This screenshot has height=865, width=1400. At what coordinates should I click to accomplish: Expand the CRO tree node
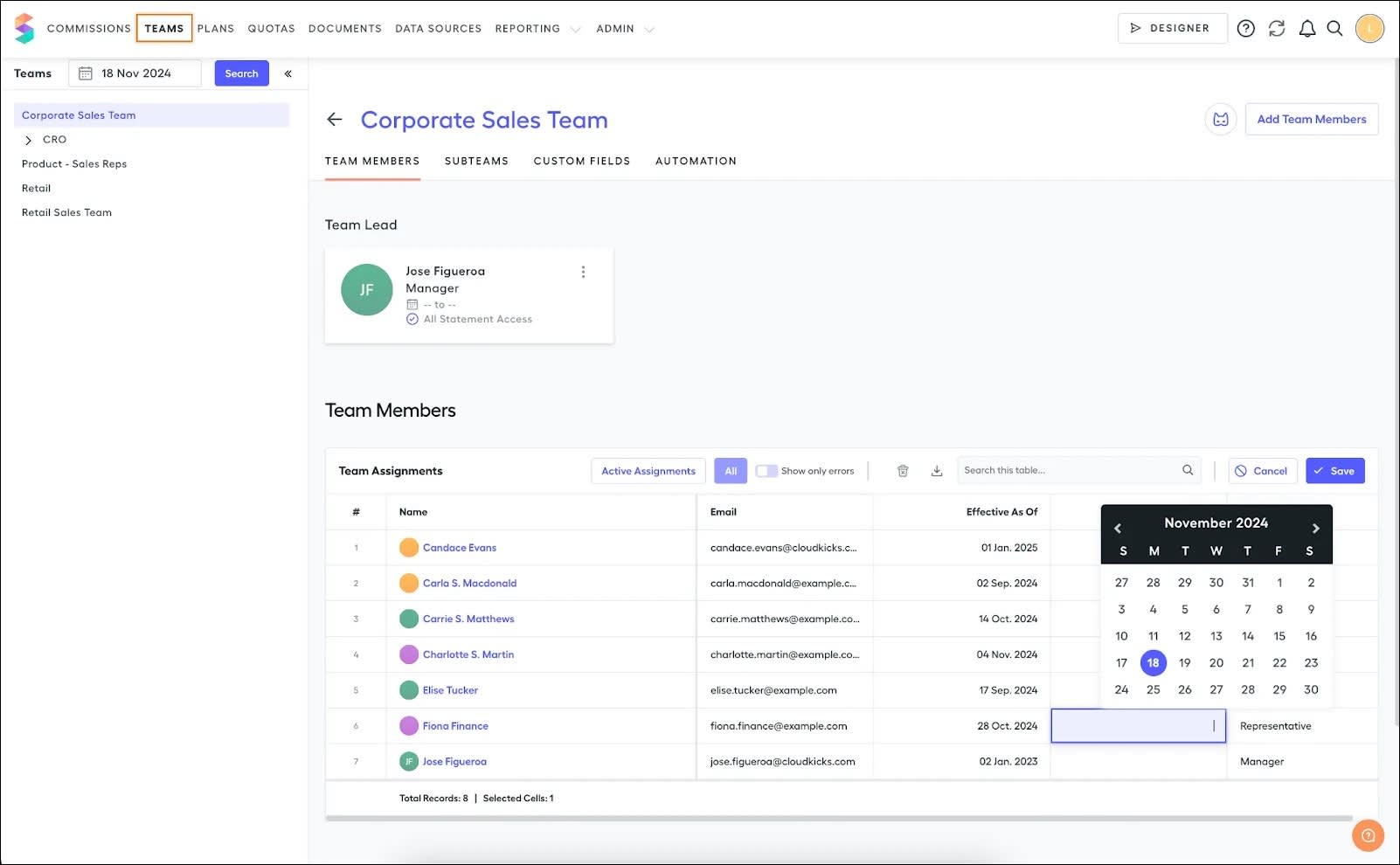coord(28,140)
